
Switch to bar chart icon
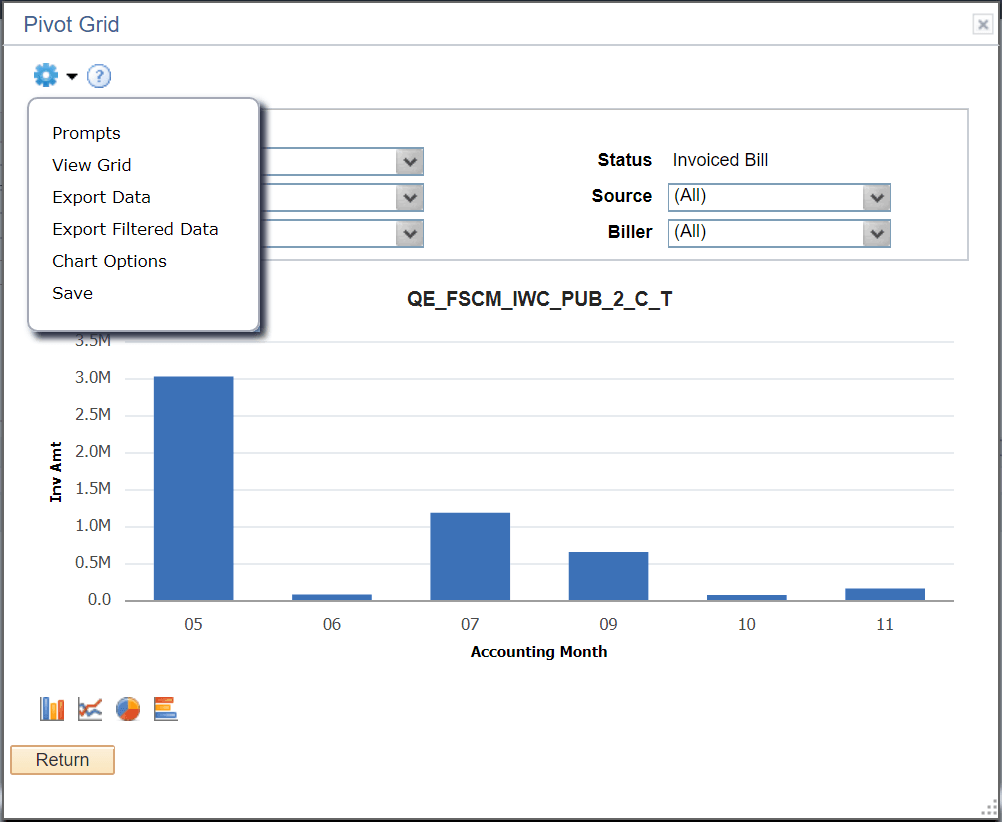pyautogui.click(x=52, y=709)
